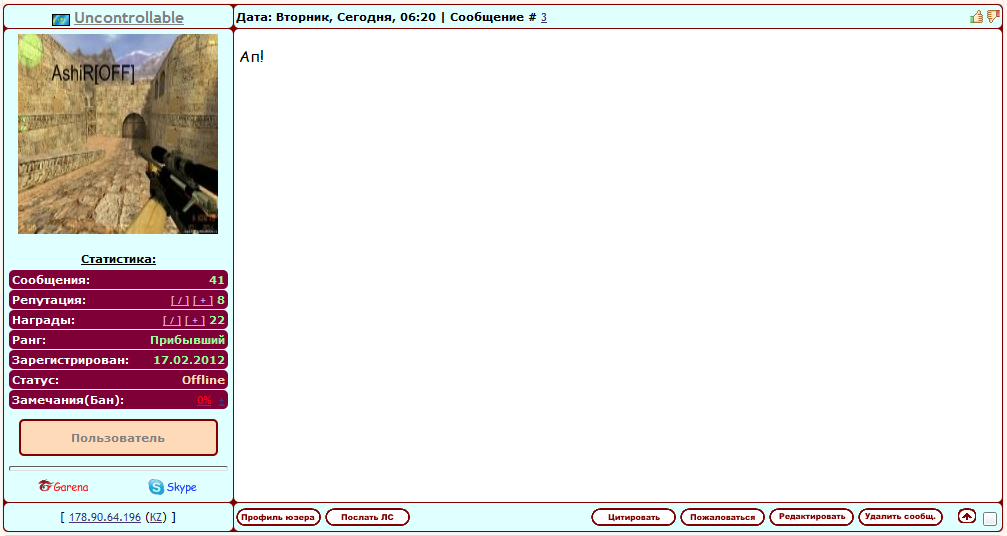
Task: Open message number 3 link
Action: click(x=544, y=17)
